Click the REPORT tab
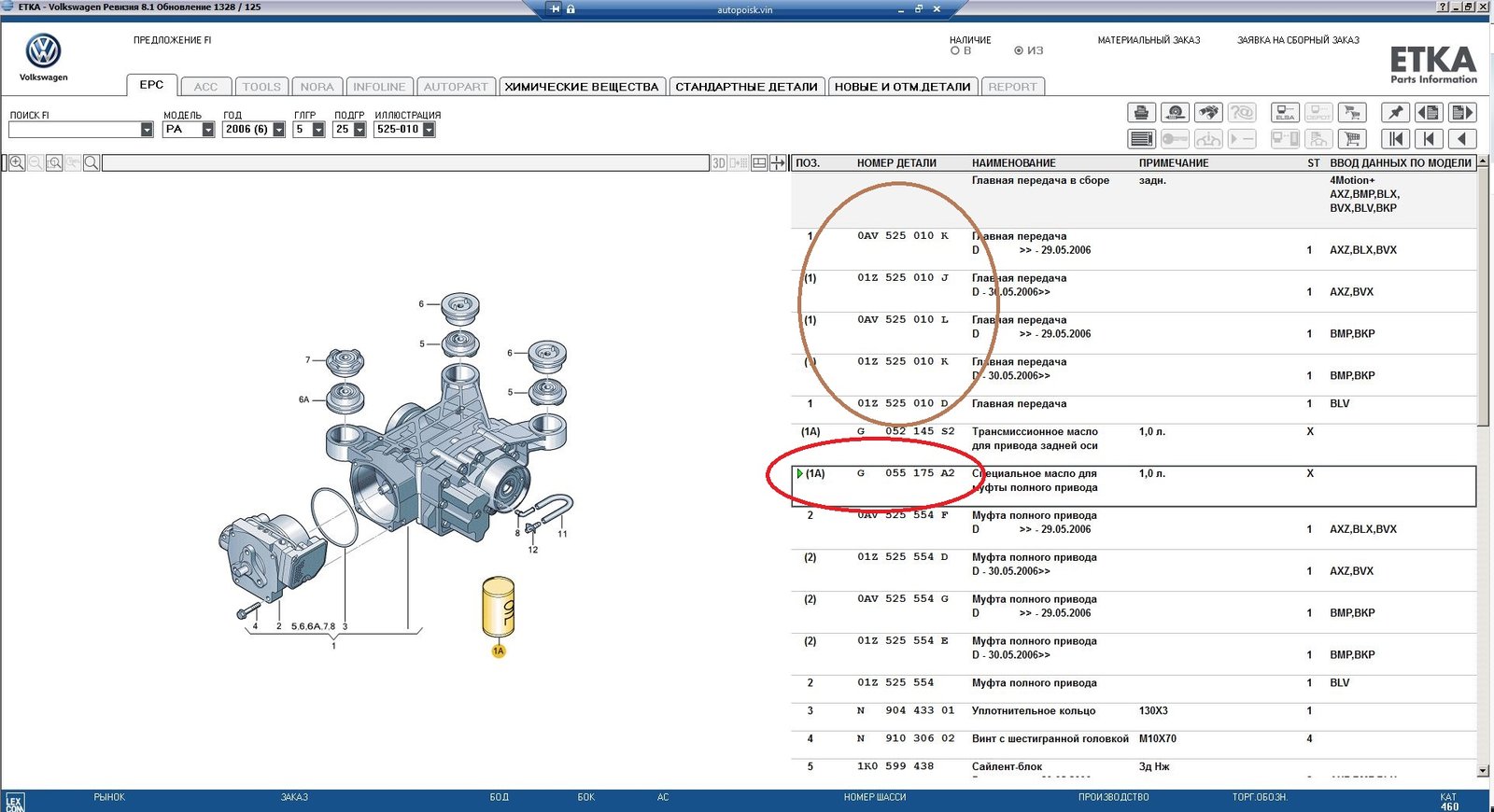This screenshot has height=812, width=1494. (1012, 87)
